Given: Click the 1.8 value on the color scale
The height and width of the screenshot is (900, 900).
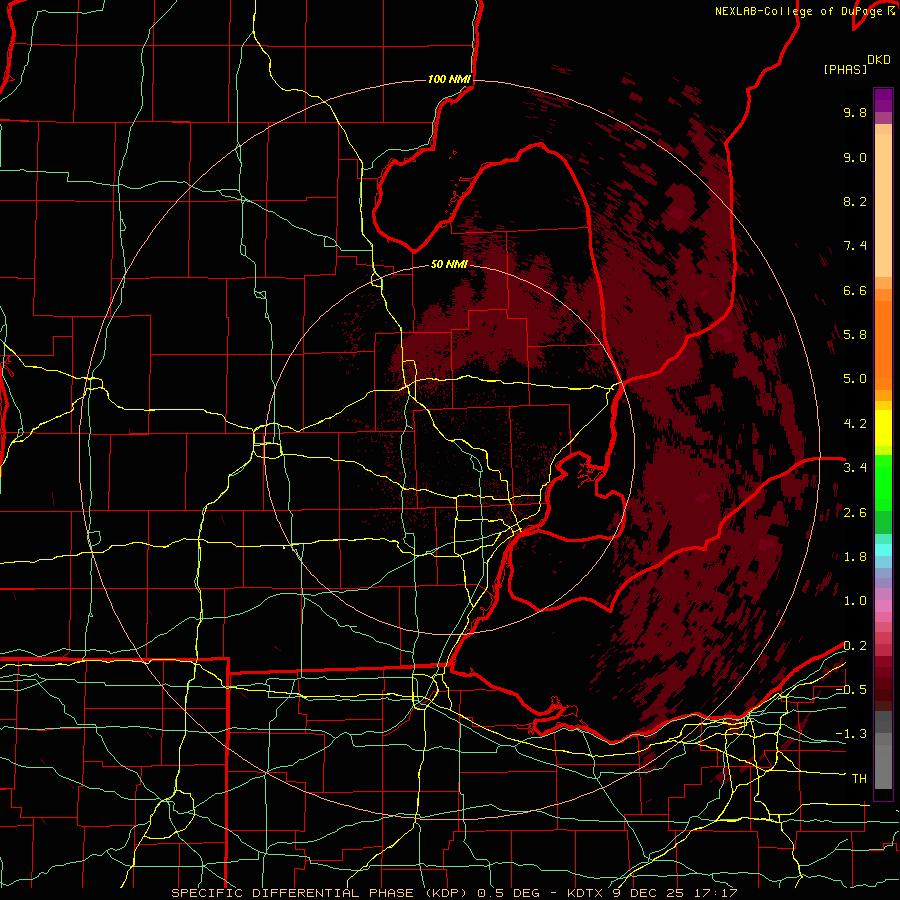Looking at the screenshot, I should 855,557.
